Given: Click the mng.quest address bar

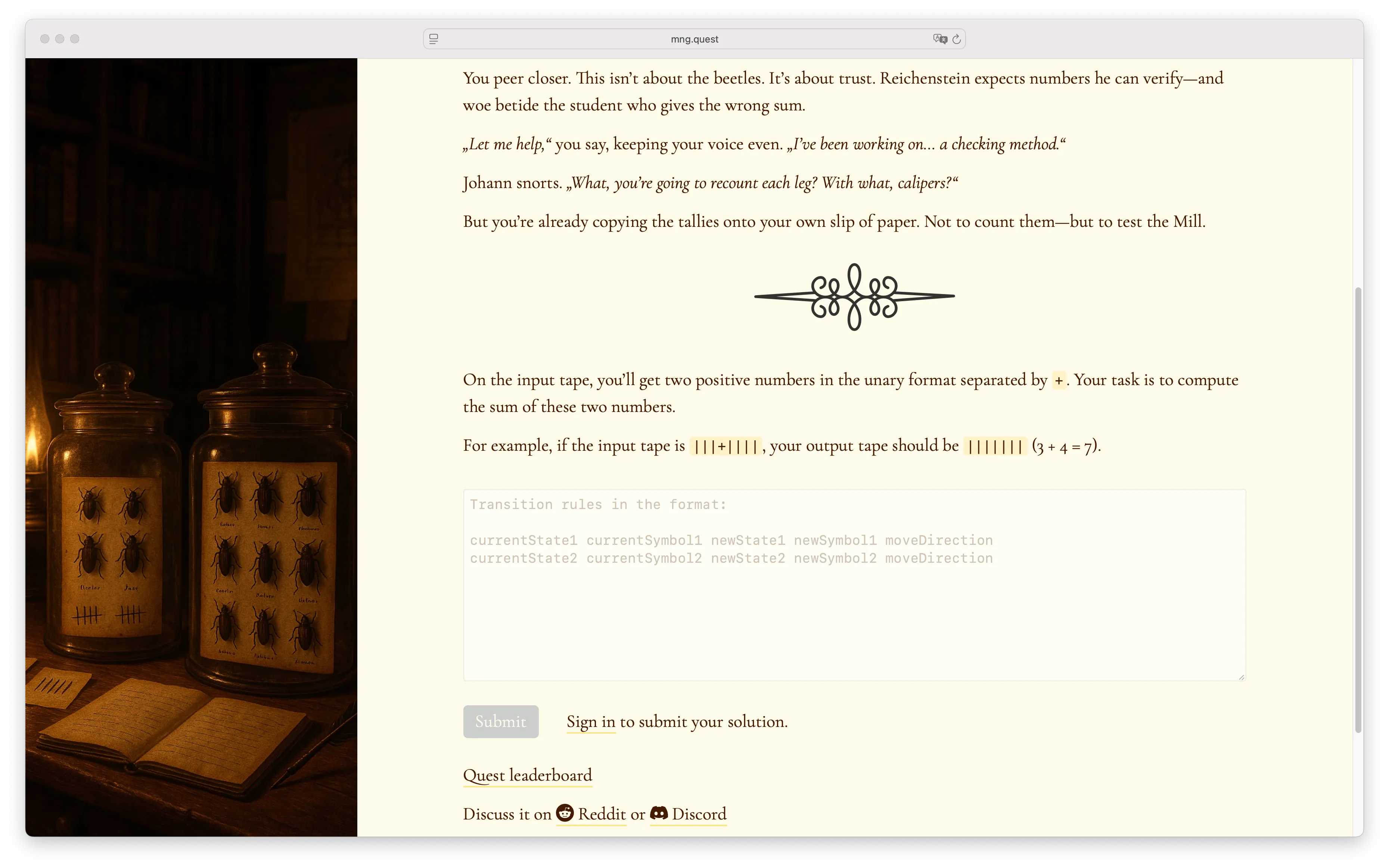Looking at the screenshot, I should tap(694, 39).
